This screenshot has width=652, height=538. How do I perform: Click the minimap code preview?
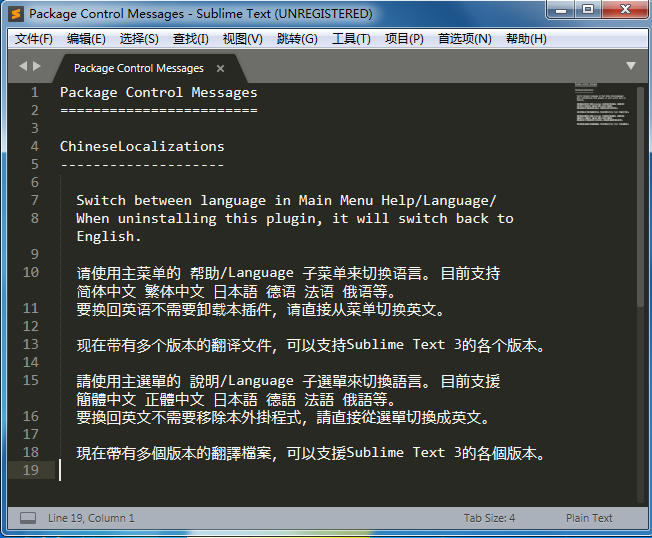point(603,104)
